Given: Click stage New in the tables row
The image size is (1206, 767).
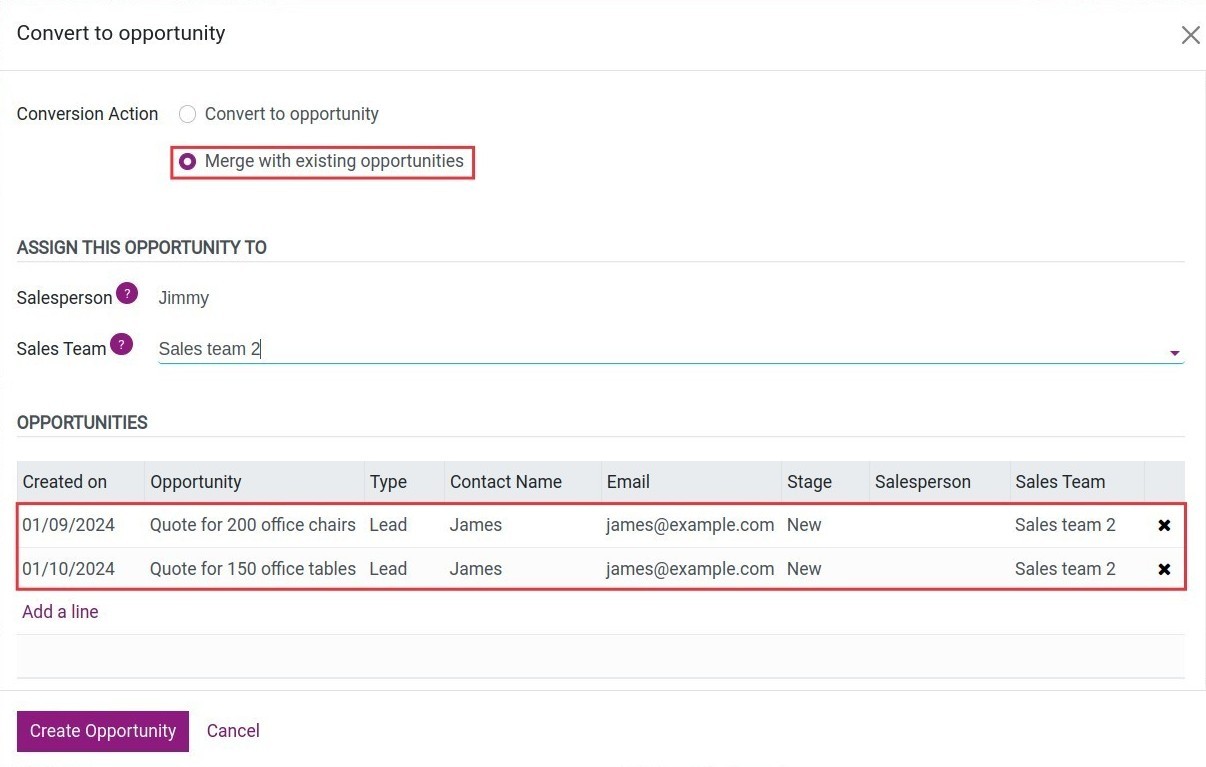Looking at the screenshot, I should click(x=804, y=569).
